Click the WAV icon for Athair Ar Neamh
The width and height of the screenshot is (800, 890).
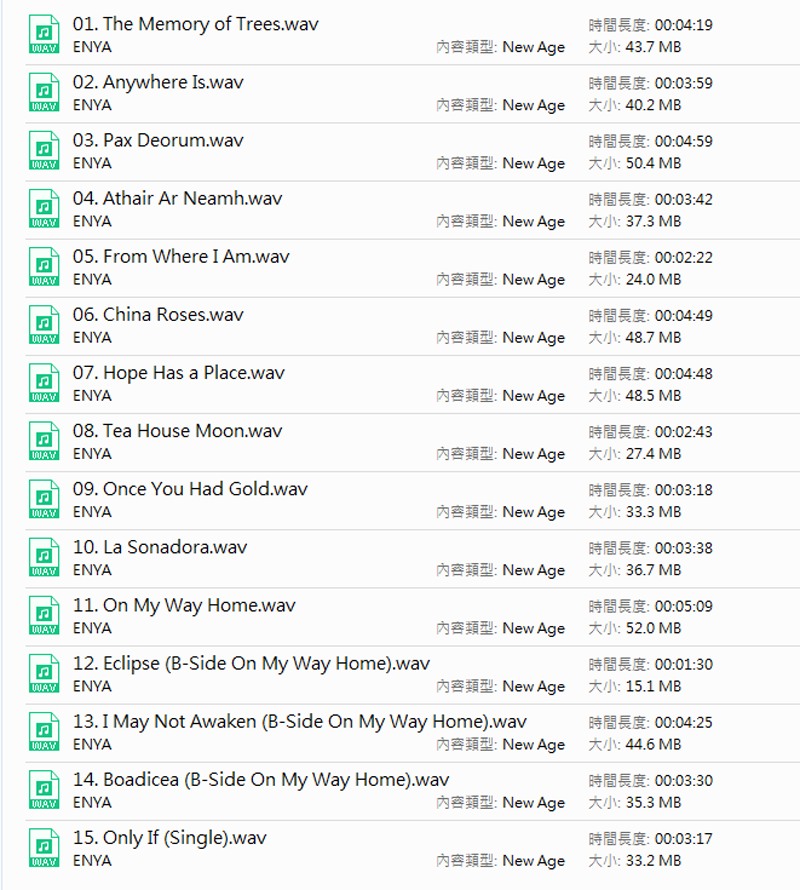point(43,209)
